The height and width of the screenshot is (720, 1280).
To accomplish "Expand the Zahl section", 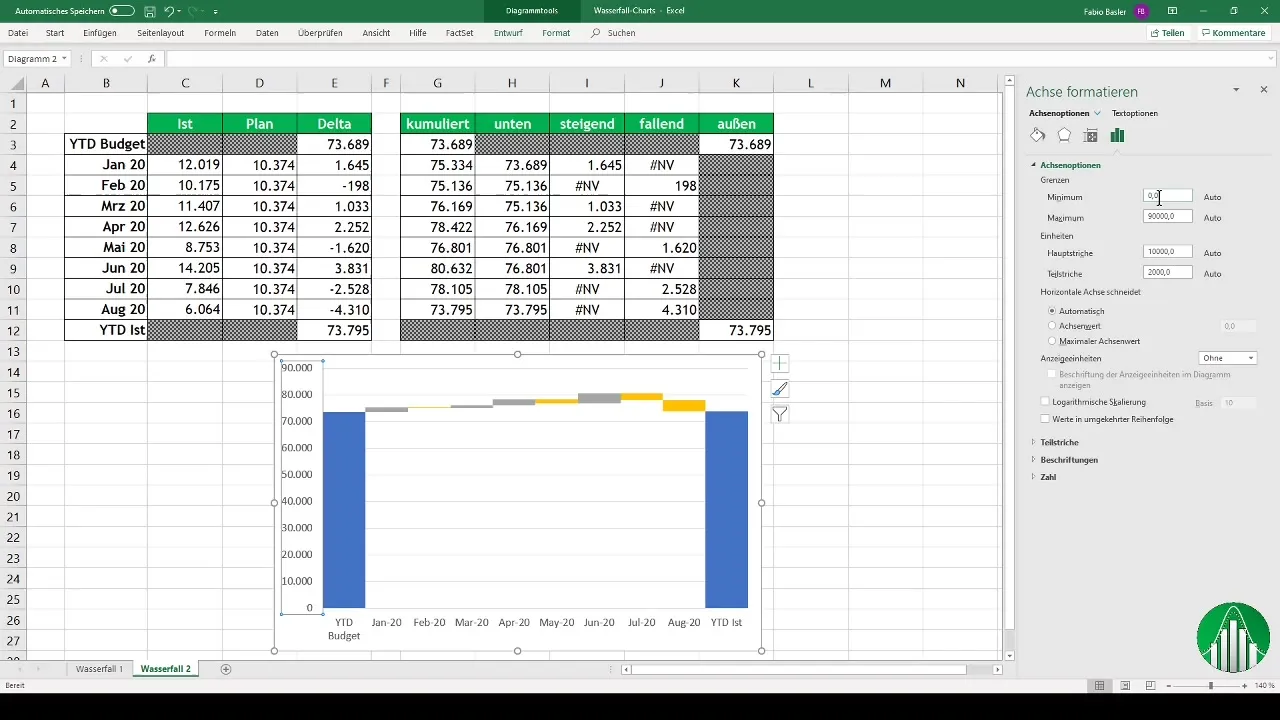I will coord(1033,477).
